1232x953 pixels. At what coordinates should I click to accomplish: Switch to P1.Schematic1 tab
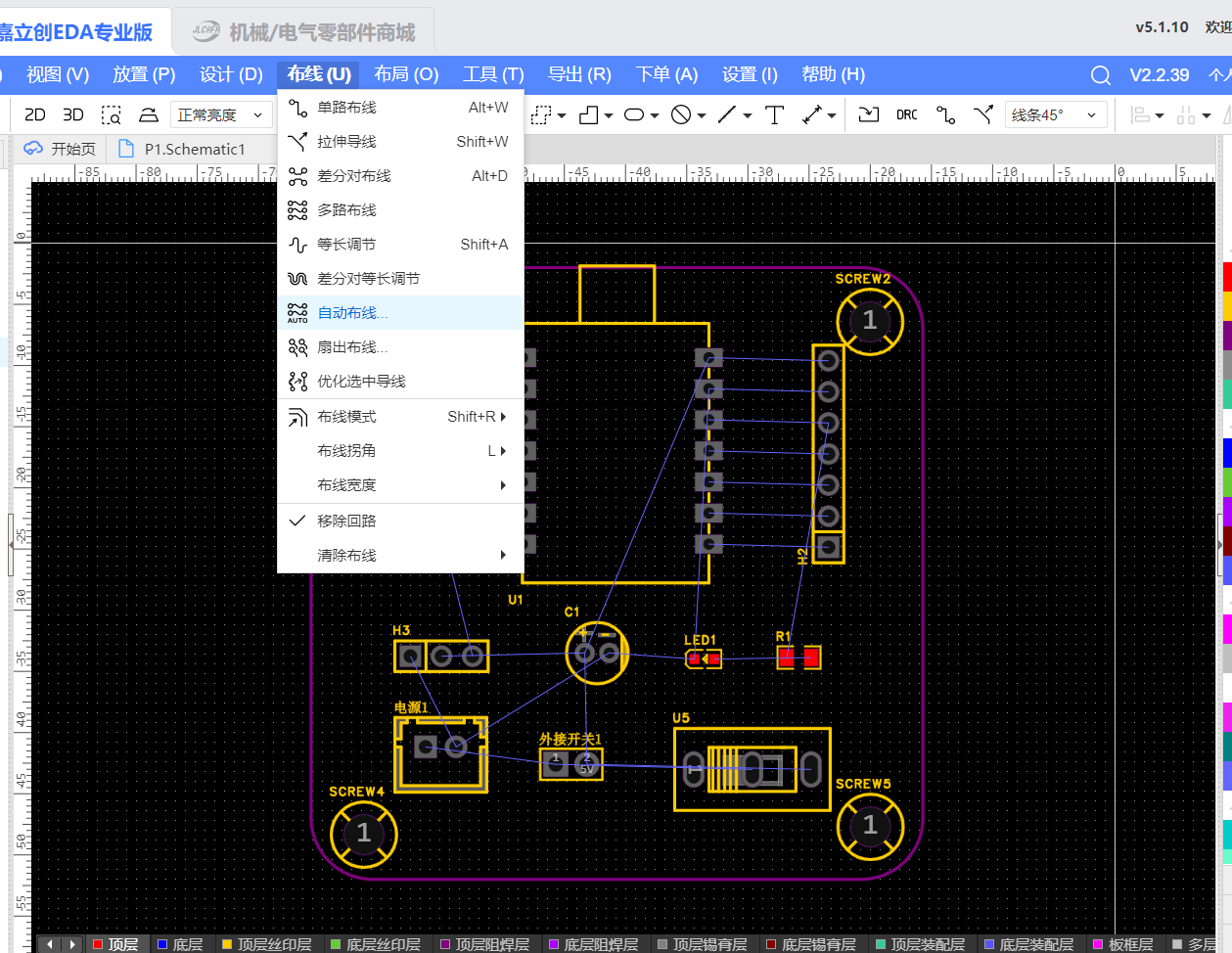click(x=183, y=149)
